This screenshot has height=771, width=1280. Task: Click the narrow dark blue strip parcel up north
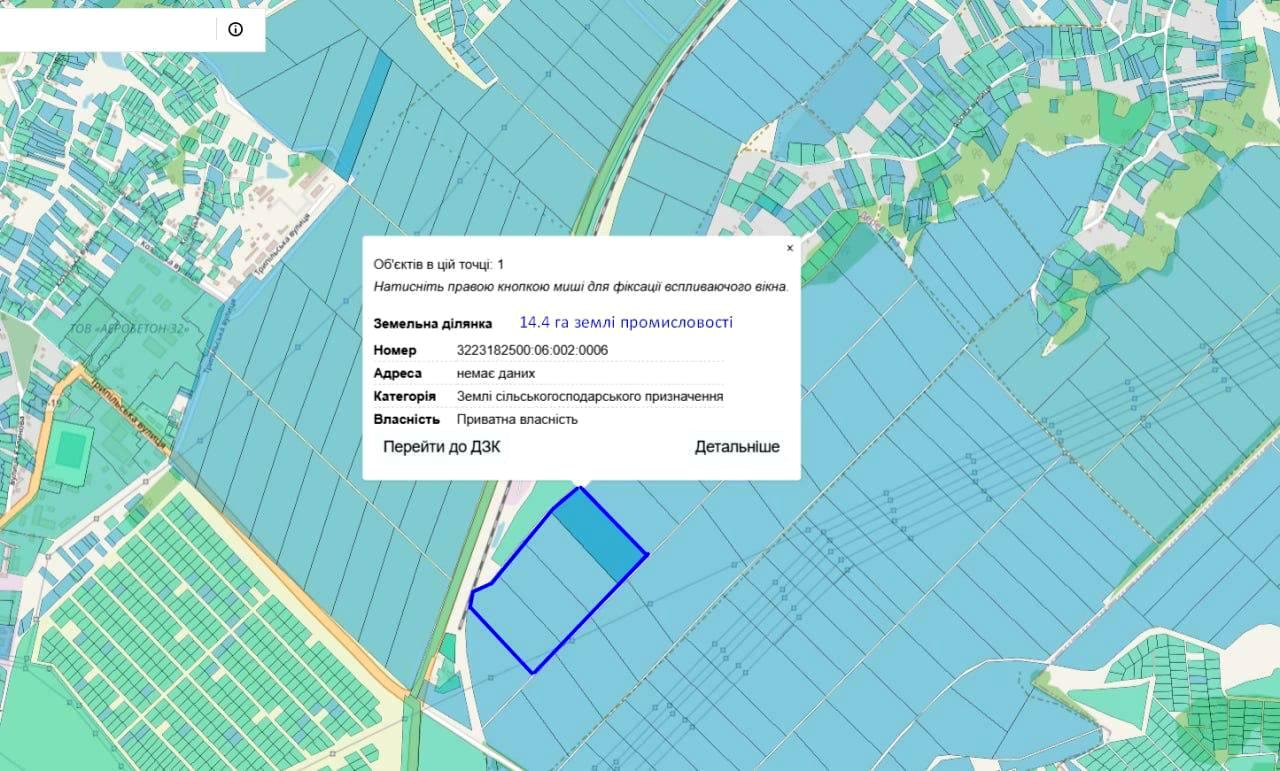(363, 115)
